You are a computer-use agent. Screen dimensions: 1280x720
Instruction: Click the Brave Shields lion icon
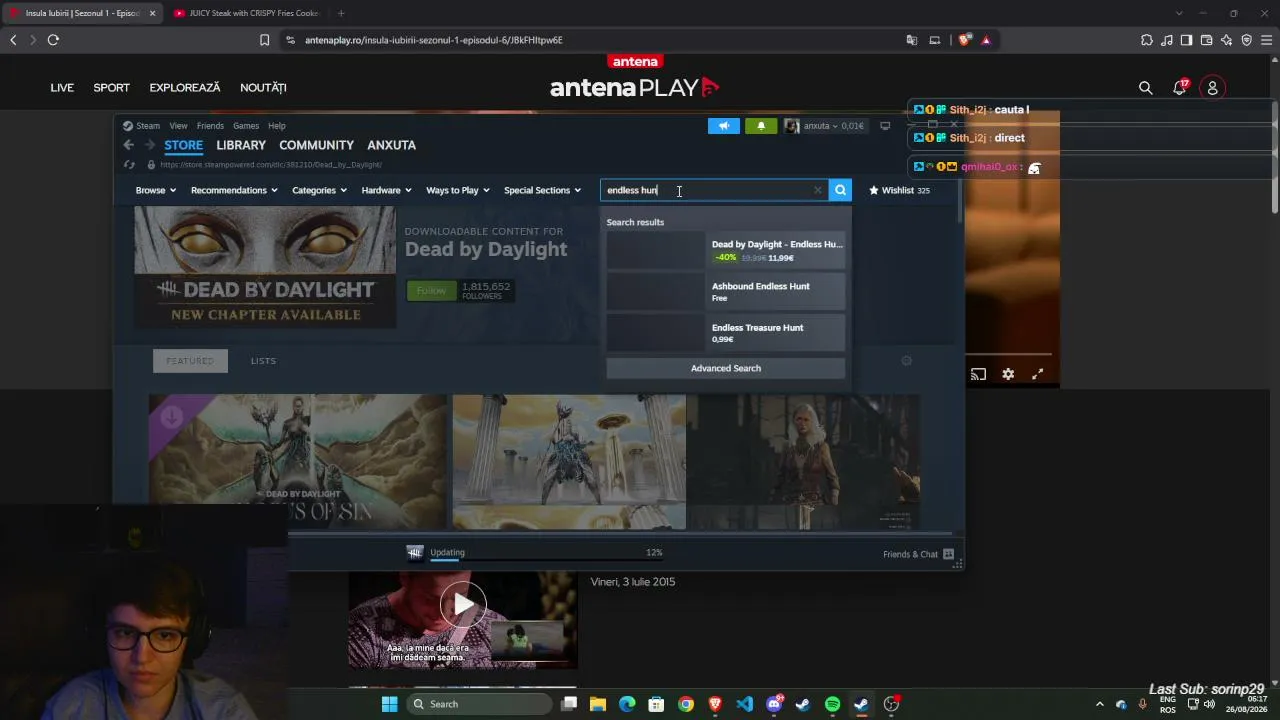[x=964, y=40]
